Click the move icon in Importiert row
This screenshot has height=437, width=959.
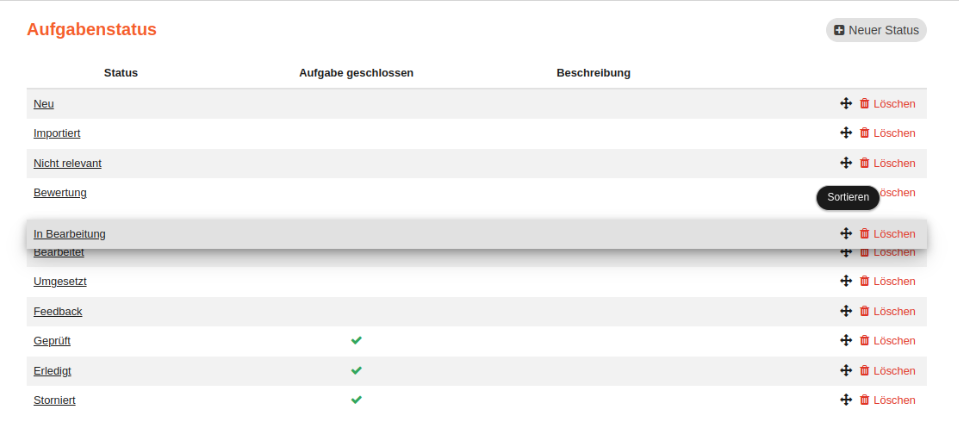(846, 133)
